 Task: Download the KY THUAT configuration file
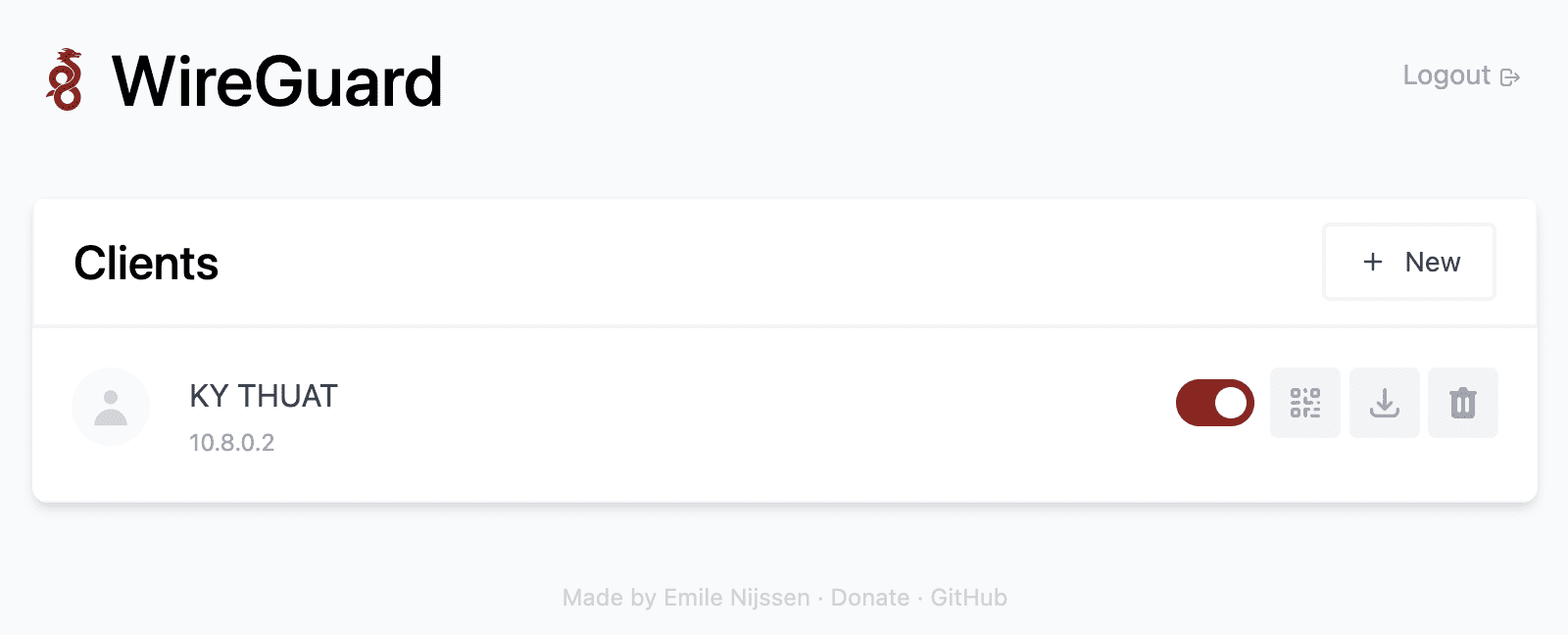point(1384,403)
